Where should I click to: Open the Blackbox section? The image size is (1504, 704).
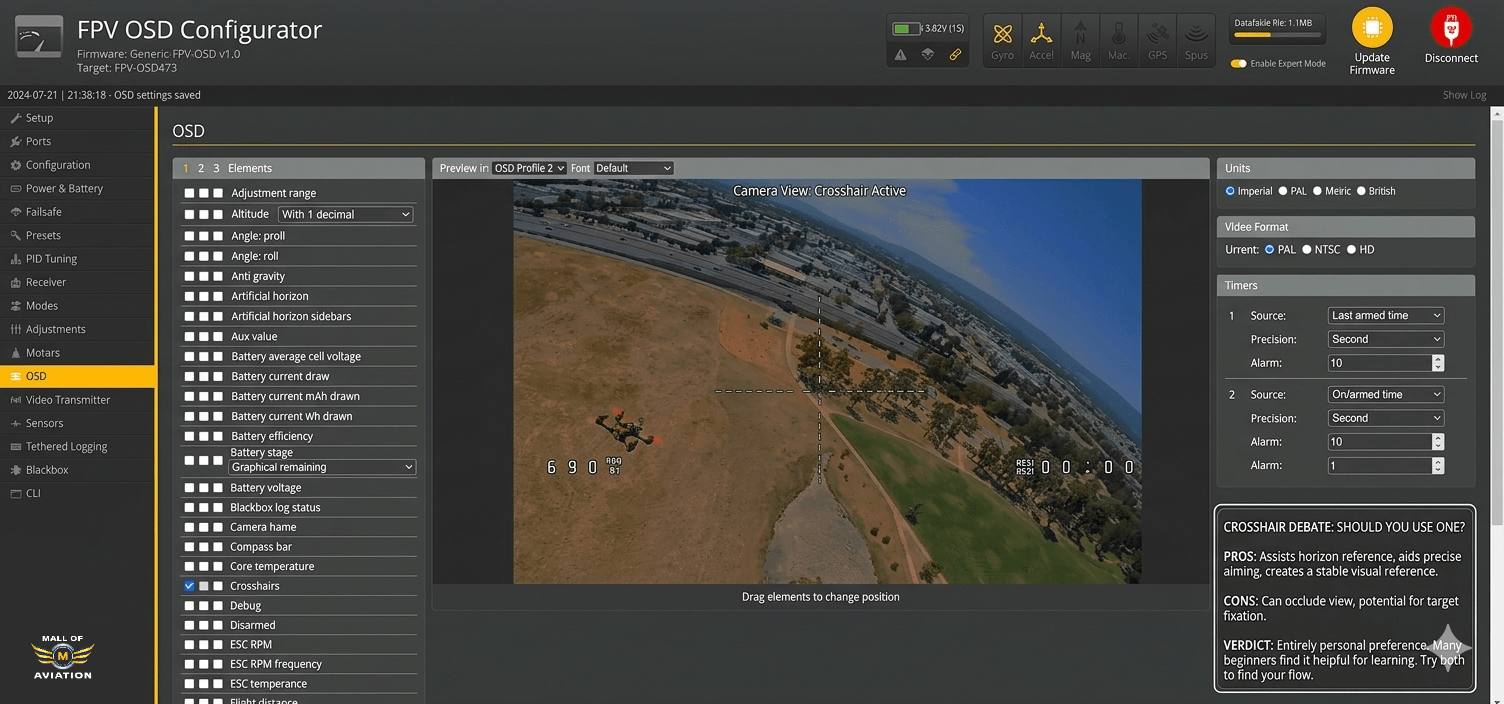coord(50,469)
